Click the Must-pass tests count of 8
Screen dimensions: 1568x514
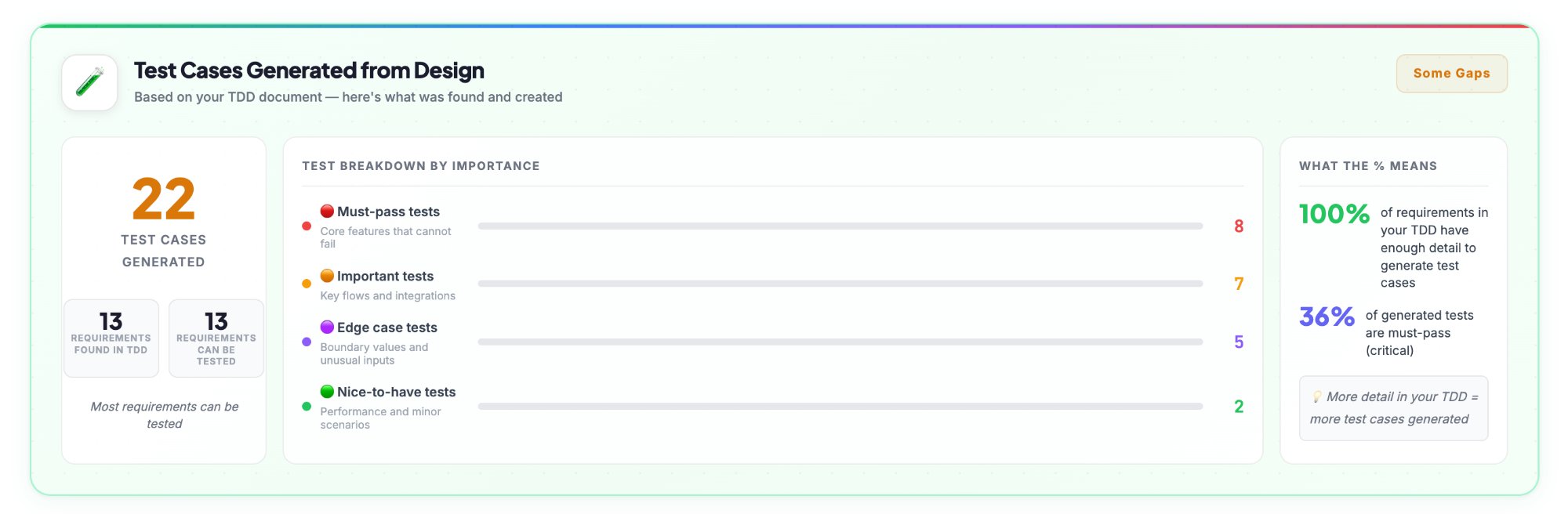(1239, 226)
